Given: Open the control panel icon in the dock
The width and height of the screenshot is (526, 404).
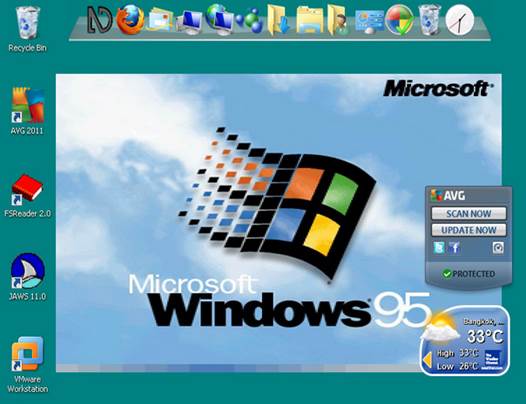Looking at the screenshot, I should [x=370, y=21].
